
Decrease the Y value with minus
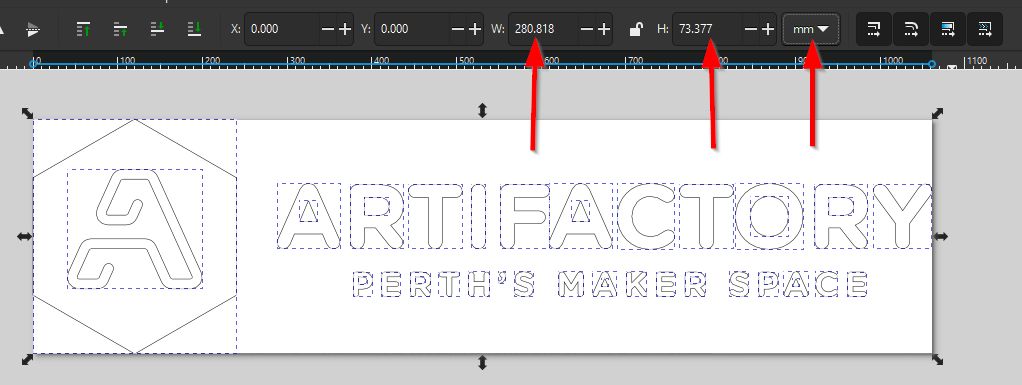458,29
